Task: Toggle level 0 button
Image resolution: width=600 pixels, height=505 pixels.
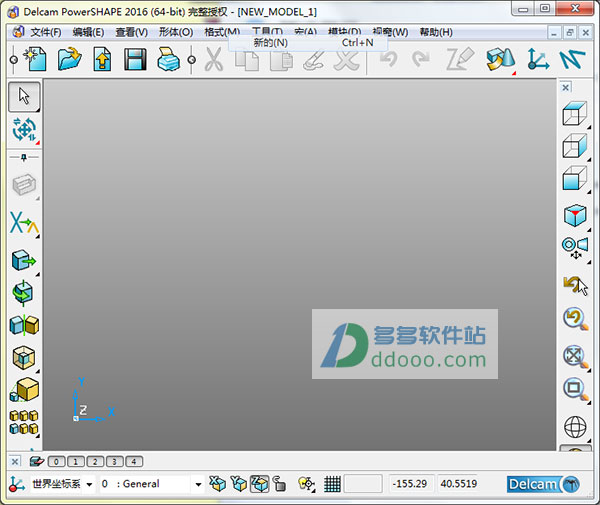Action: coord(56,461)
